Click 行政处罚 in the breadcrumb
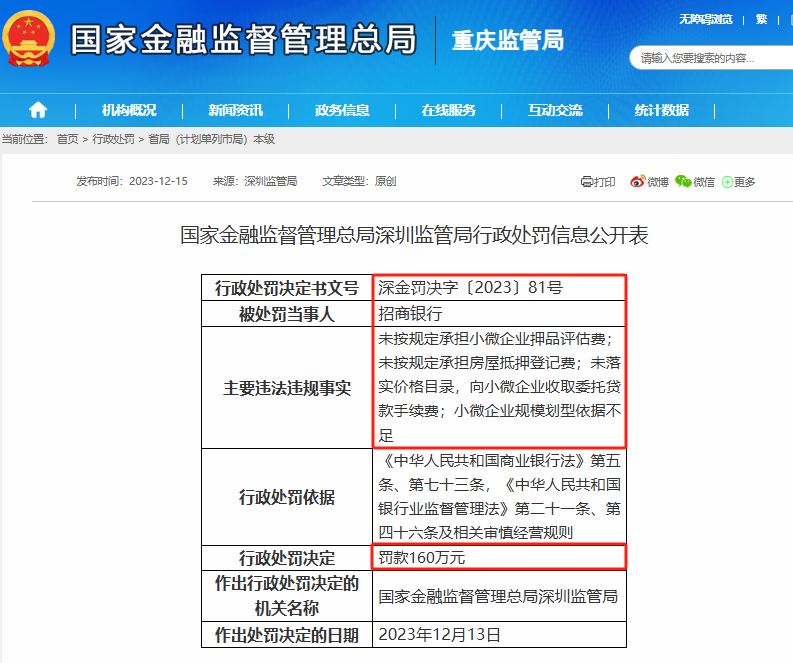 (x=114, y=139)
